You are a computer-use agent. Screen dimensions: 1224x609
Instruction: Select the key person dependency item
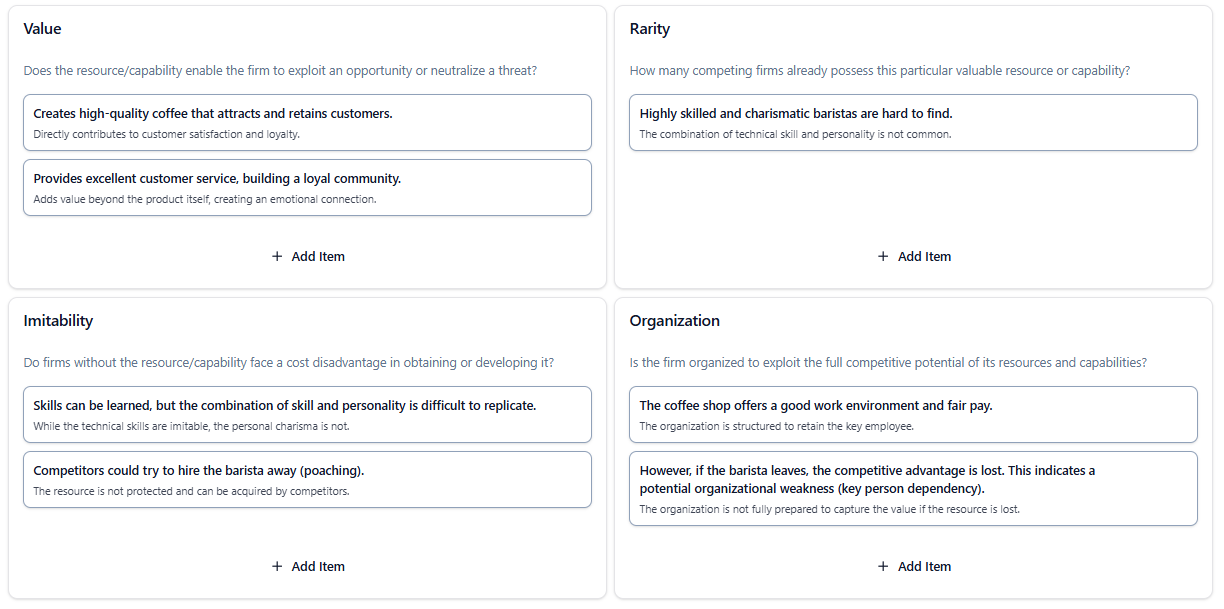(x=914, y=489)
